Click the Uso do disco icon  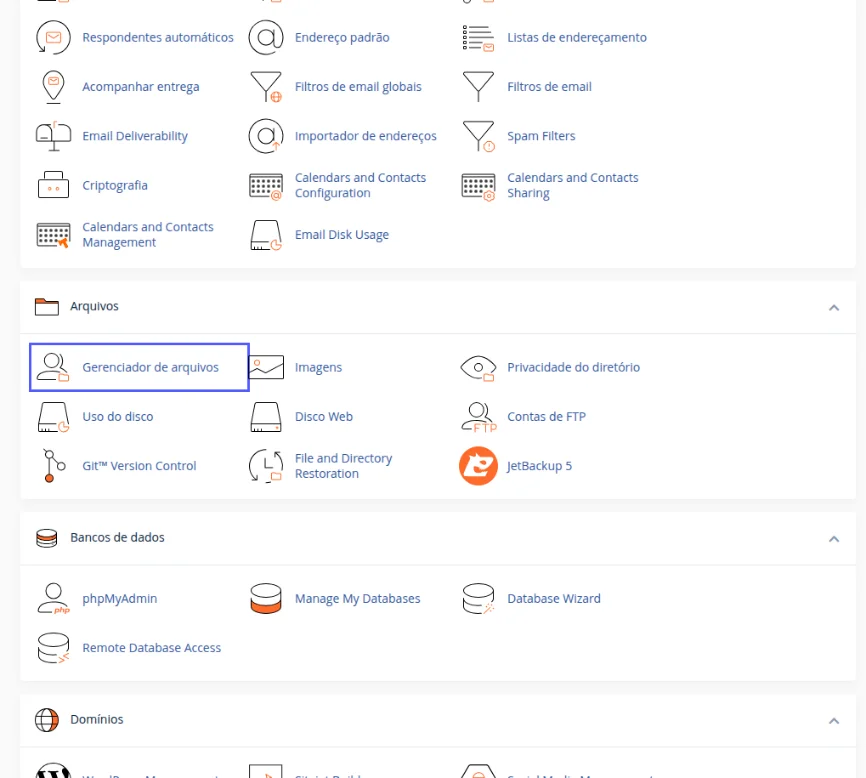[53, 417]
